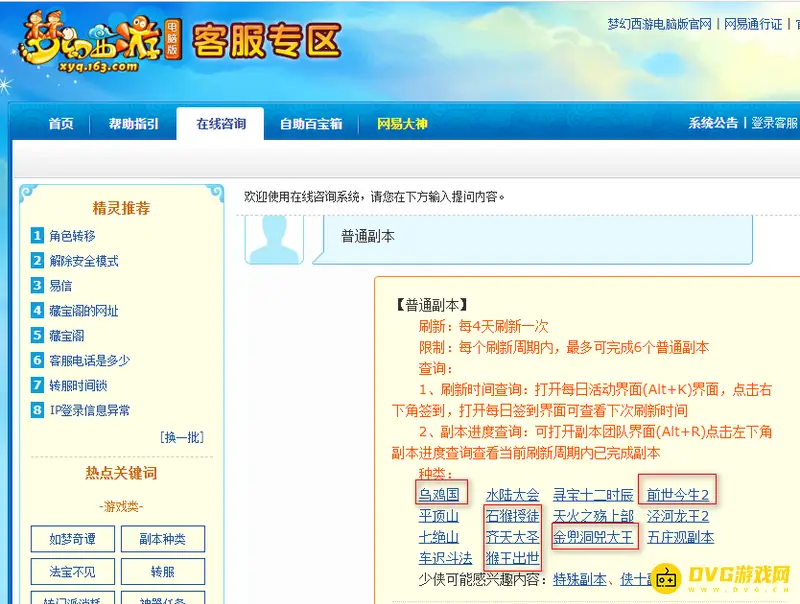
Task: Click the 精灵推荐 panel heading
Action: coord(121,208)
